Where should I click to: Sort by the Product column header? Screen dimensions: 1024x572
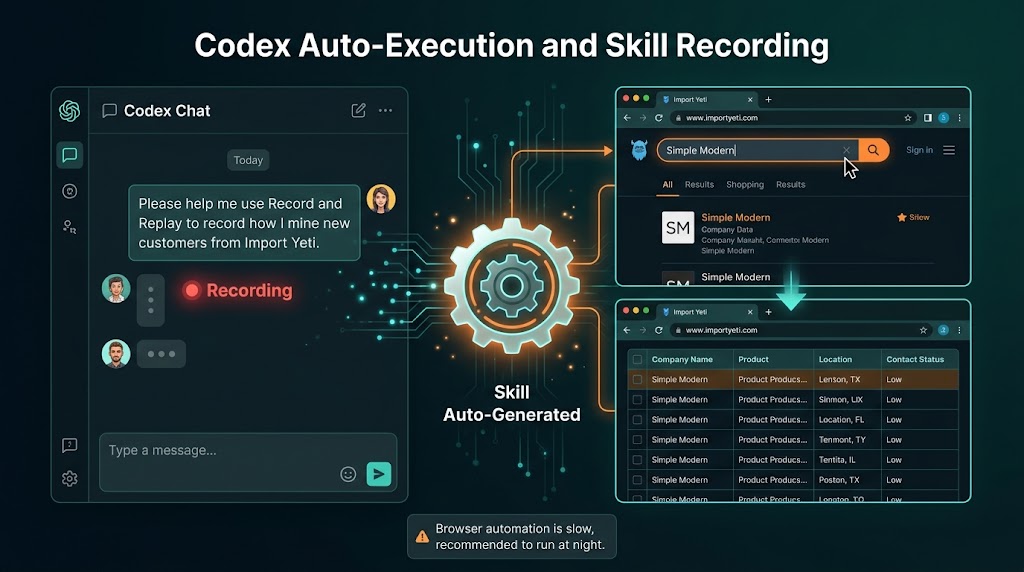(753, 359)
